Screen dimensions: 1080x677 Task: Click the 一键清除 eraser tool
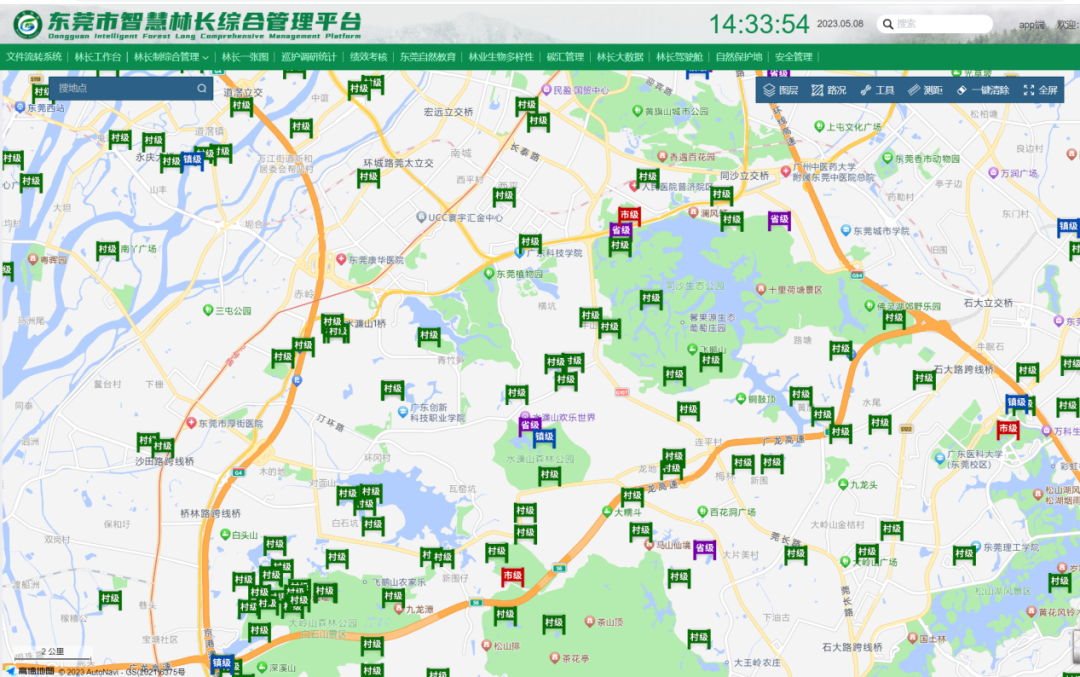(x=982, y=90)
